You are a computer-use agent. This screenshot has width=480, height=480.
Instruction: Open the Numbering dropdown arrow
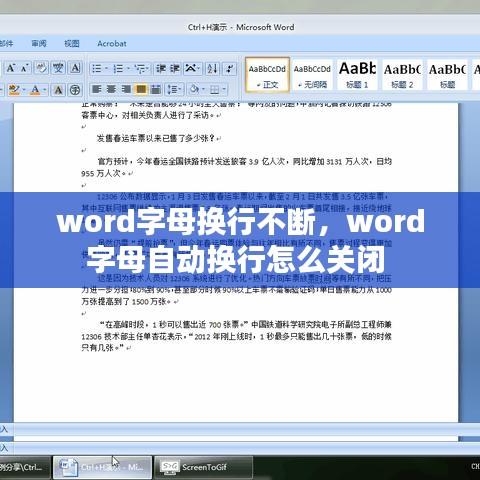(128, 69)
